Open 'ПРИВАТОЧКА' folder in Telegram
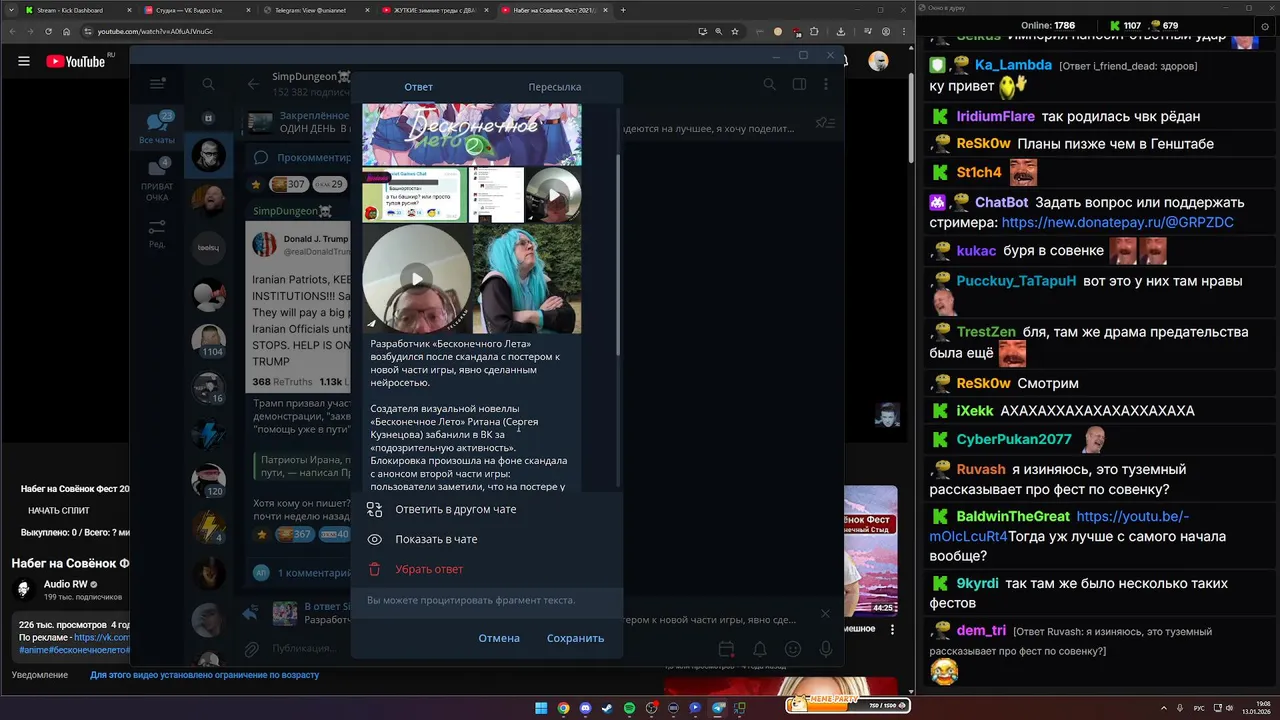This screenshot has height=720, width=1280. pyautogui.click(x=157, y=180)
